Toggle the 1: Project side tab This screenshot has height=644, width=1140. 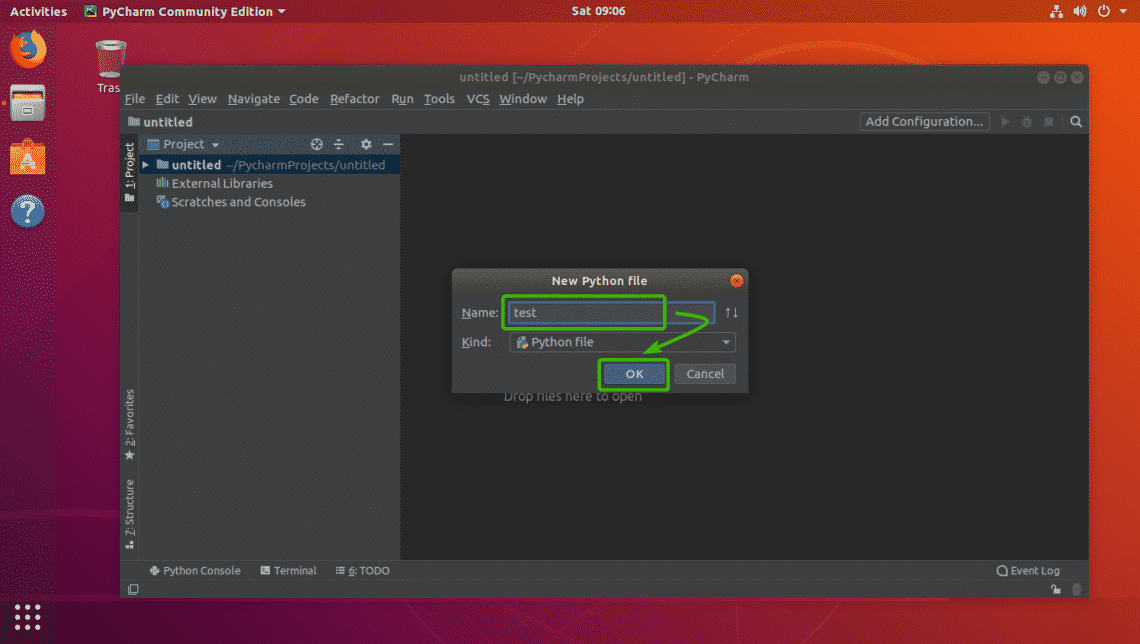click(129, 172)
